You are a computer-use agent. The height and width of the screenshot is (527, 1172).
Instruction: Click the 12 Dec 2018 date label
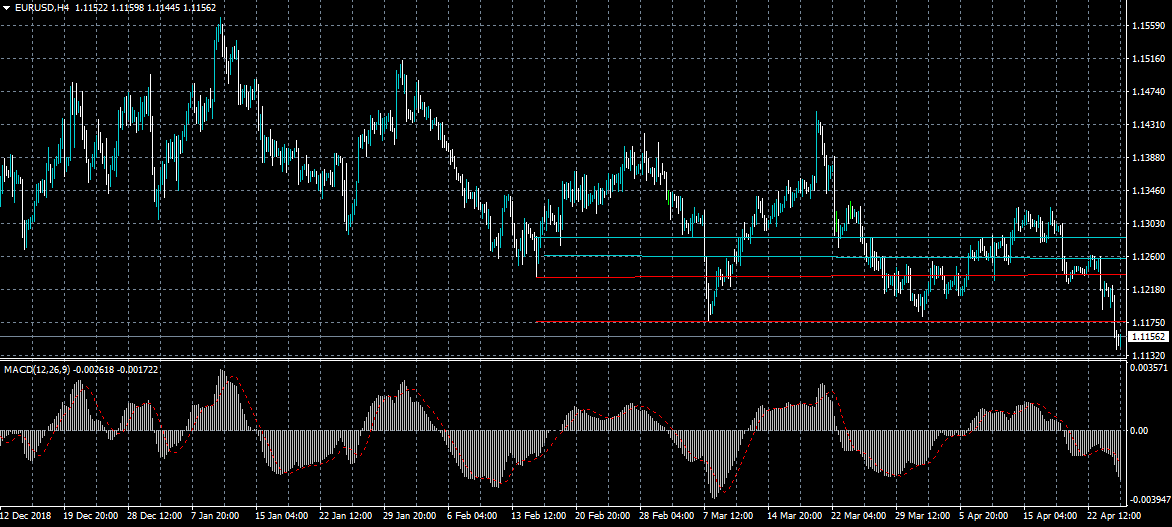26,517
